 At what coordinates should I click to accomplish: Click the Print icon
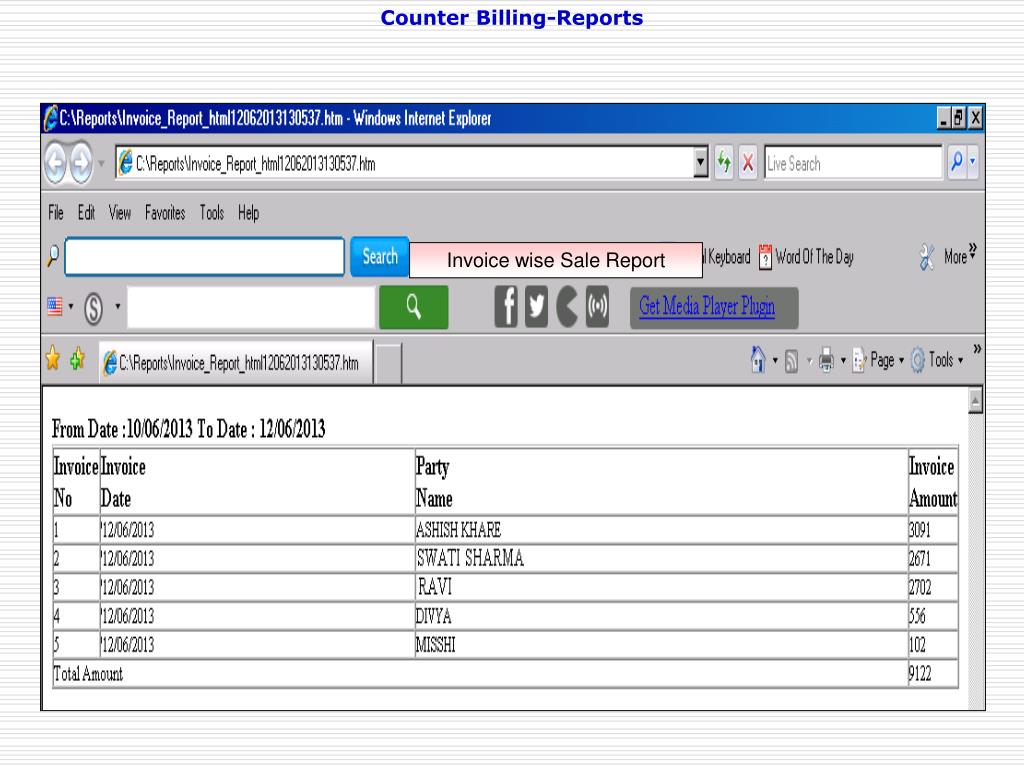point(826,360)
